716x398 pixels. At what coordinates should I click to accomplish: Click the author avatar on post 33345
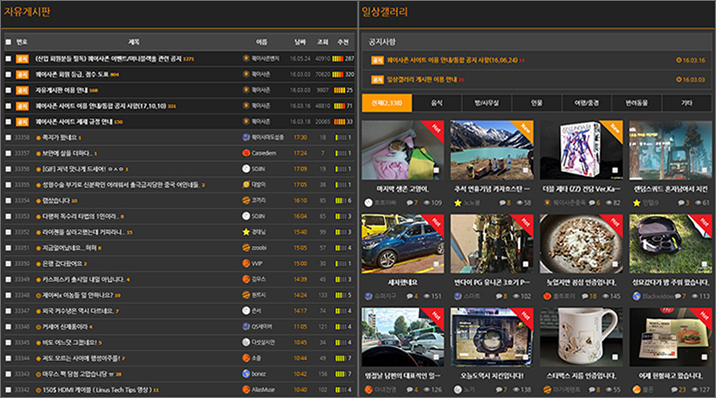(246, 342)
